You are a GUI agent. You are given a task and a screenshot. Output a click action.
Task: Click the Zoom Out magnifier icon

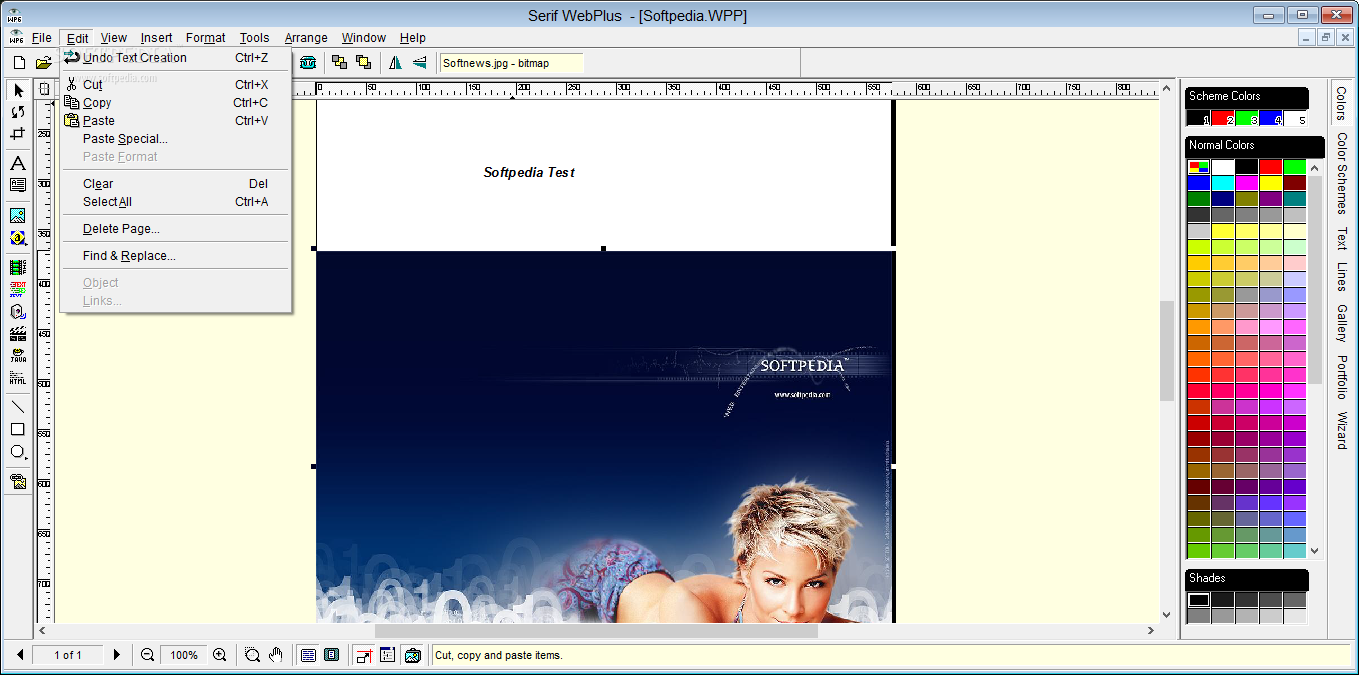(147, 655)
